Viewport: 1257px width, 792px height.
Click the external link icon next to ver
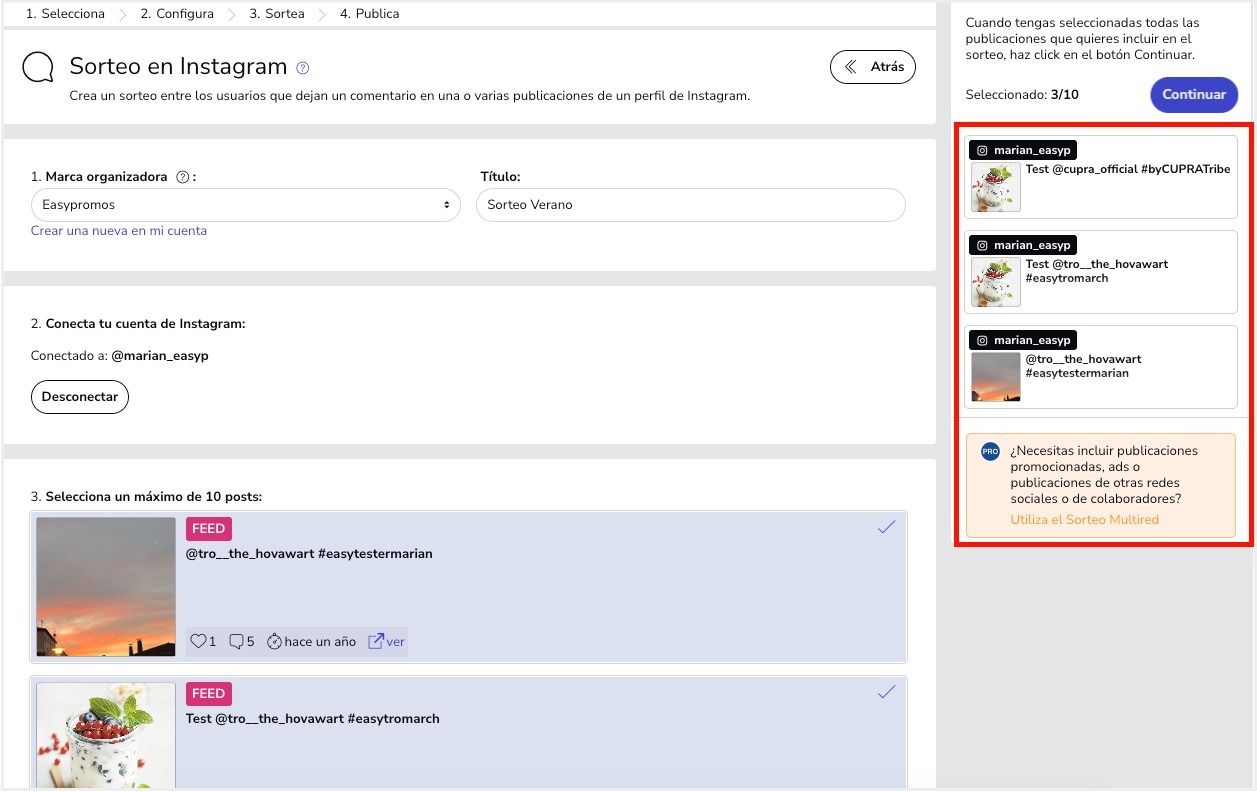(x=376, y=642)
